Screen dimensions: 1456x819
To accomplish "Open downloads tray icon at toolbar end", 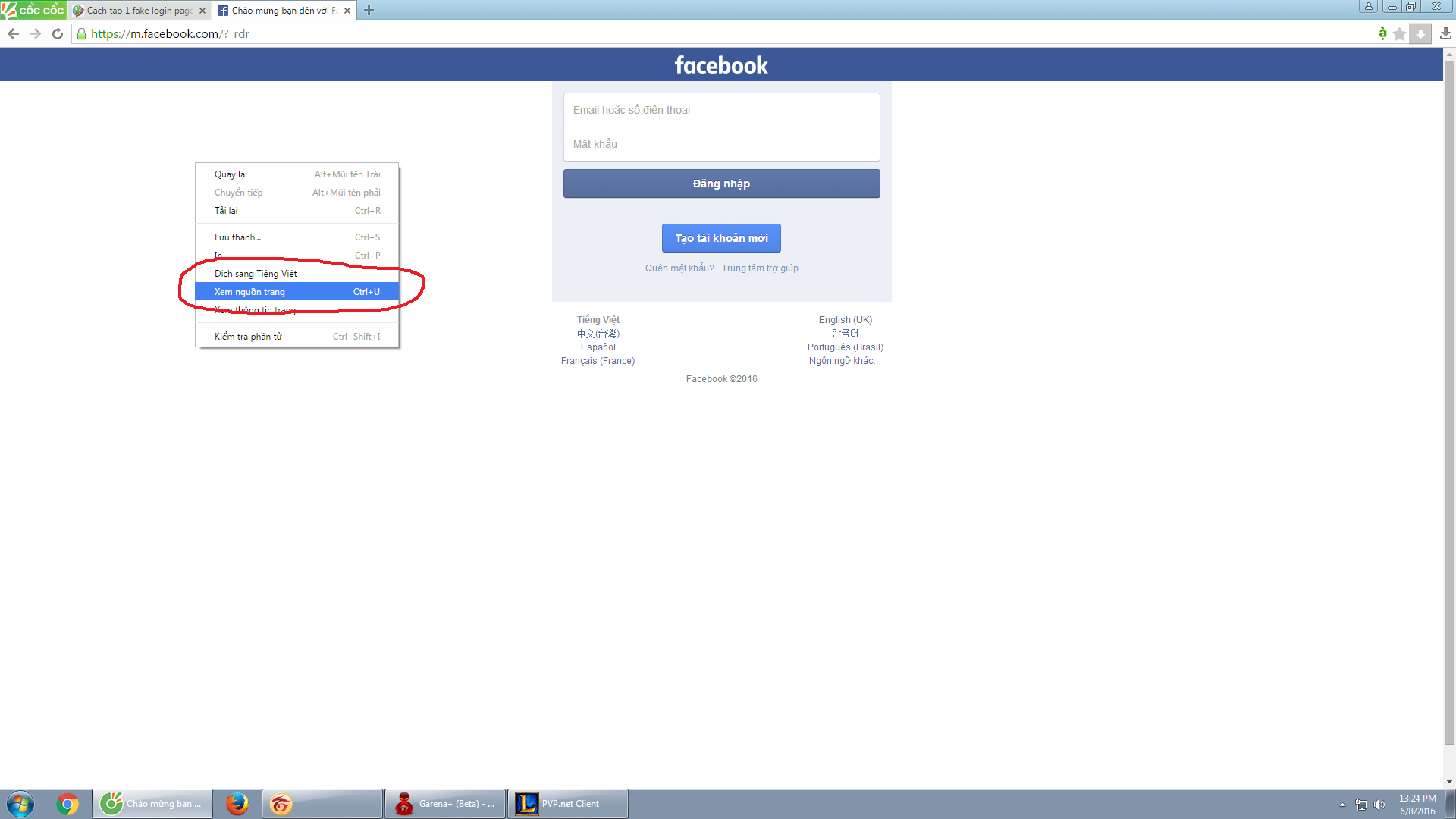I will point(1445,33).
